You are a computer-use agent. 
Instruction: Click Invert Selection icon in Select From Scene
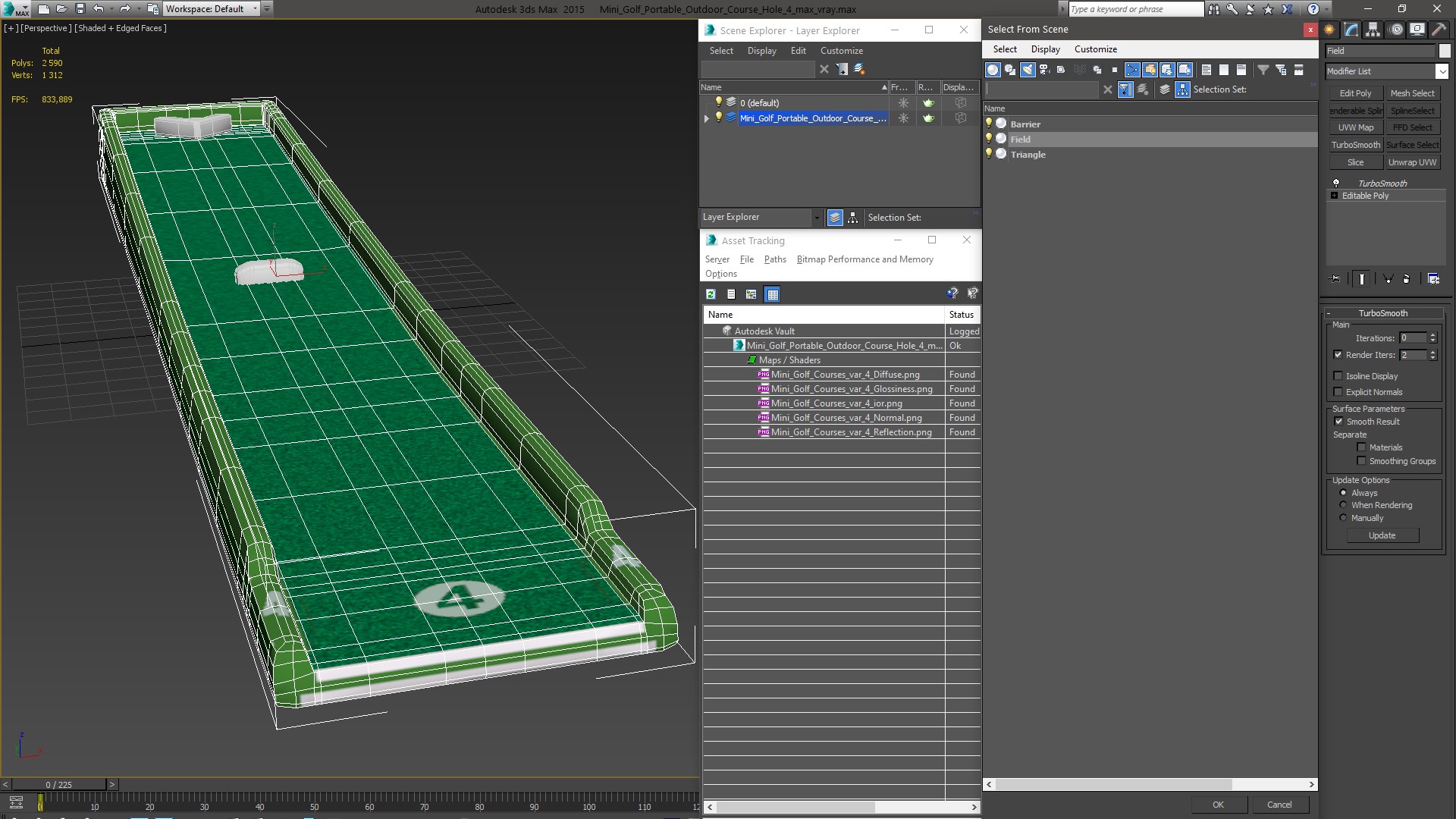(1241, 70)
